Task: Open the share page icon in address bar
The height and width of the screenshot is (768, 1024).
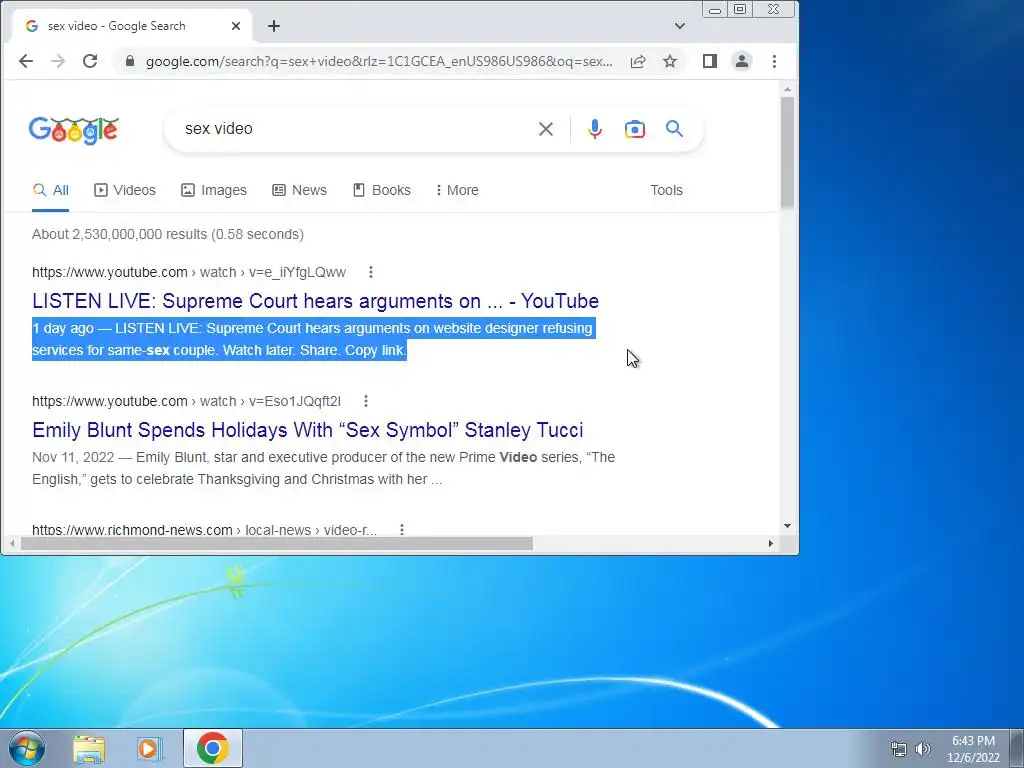Action: pos(638,61)
